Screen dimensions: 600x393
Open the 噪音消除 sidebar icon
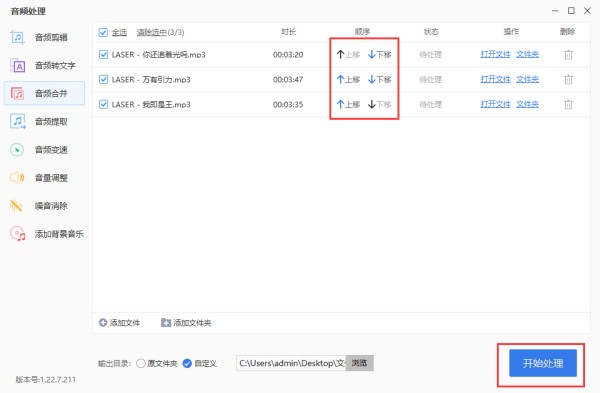click(16, 206)
